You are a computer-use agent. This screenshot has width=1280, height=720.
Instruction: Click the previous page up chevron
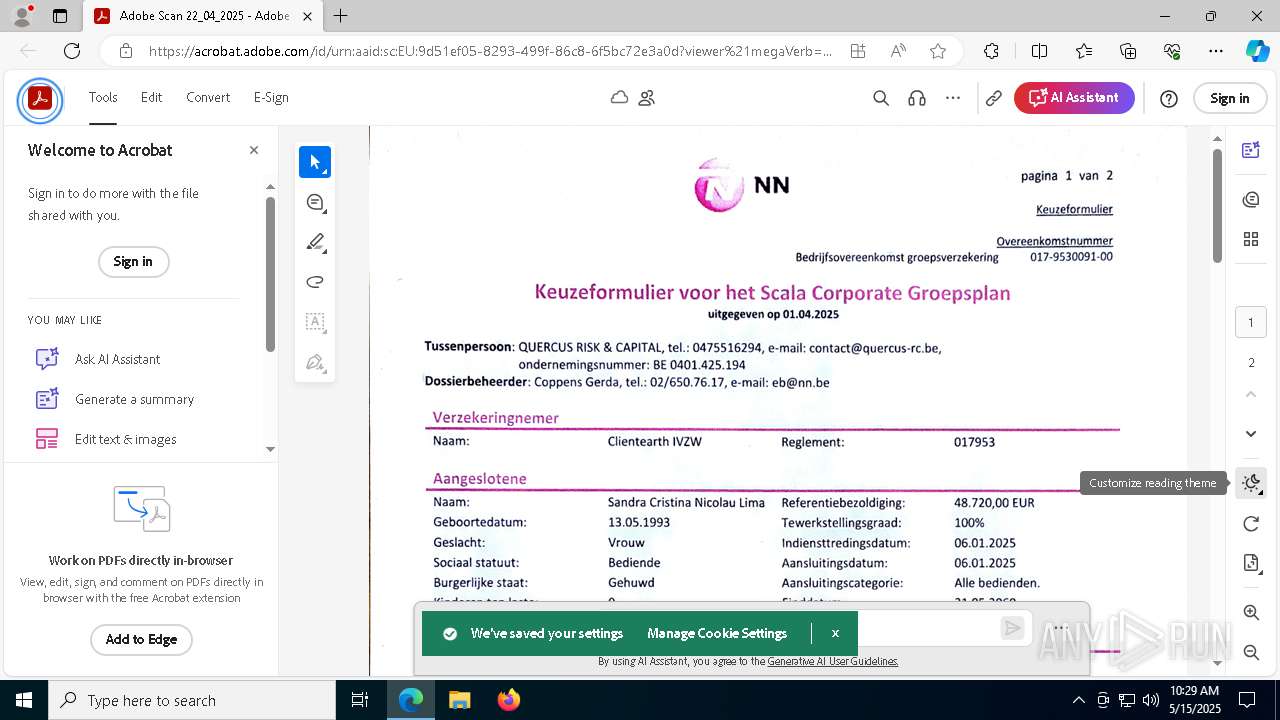[x=1251, y=394]
